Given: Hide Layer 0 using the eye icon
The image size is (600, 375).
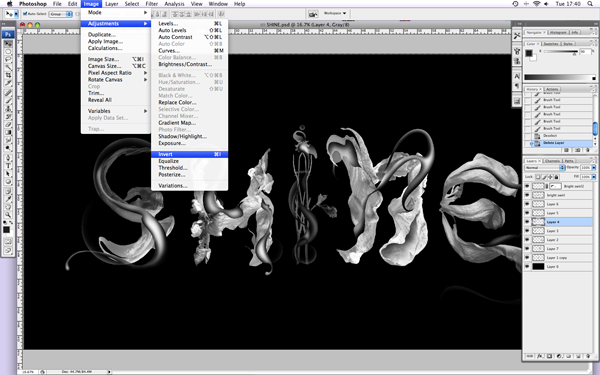Looking at the screenshot, I should [x=527, y=267].
